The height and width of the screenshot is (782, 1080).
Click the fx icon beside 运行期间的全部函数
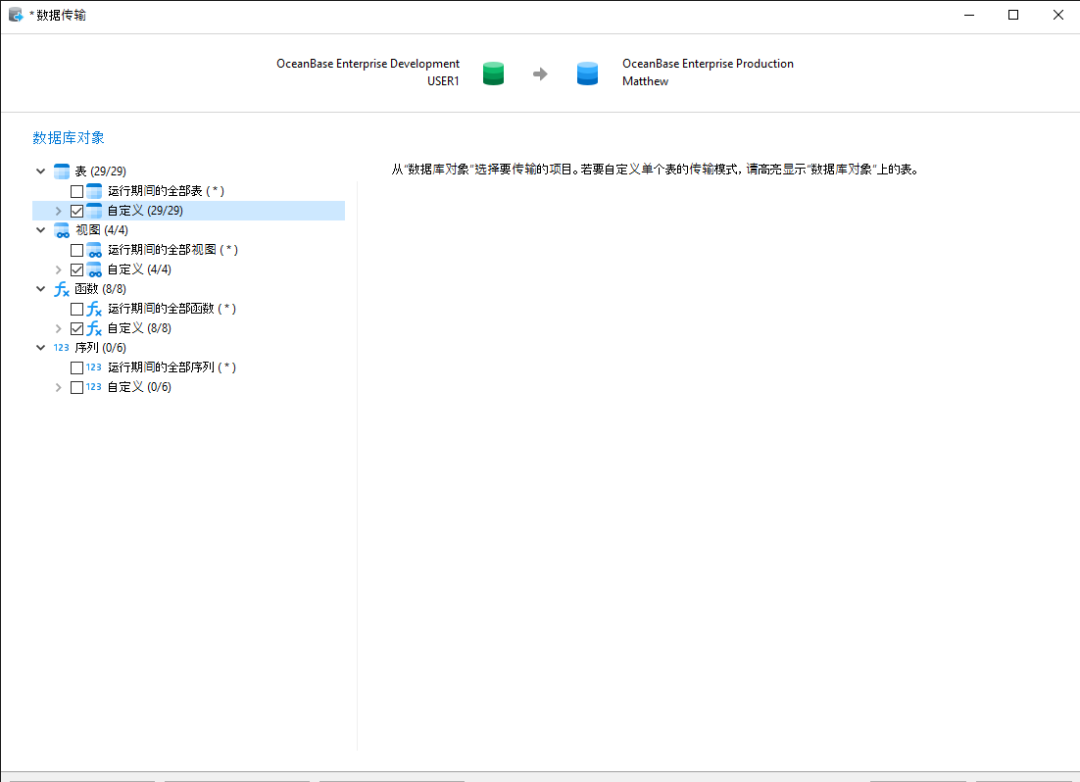[x=94, y=309]
